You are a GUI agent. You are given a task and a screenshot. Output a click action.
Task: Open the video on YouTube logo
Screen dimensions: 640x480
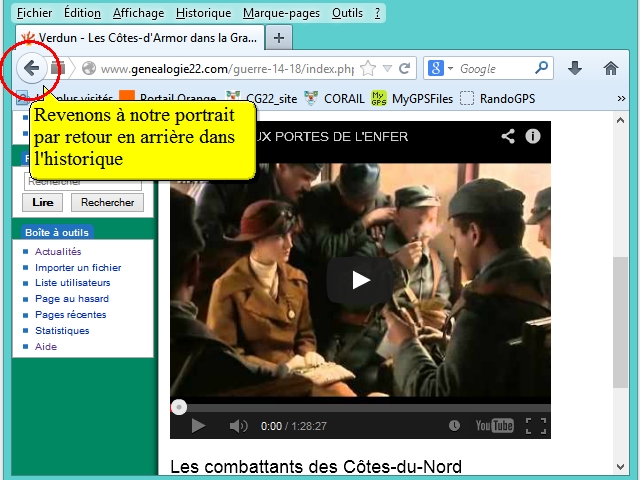pyautogui.click(x=494, y=426)
